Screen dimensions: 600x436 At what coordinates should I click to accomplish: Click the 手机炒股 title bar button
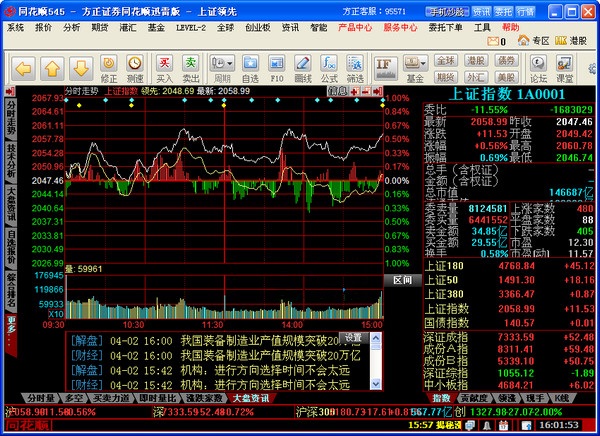coord(447,12)
